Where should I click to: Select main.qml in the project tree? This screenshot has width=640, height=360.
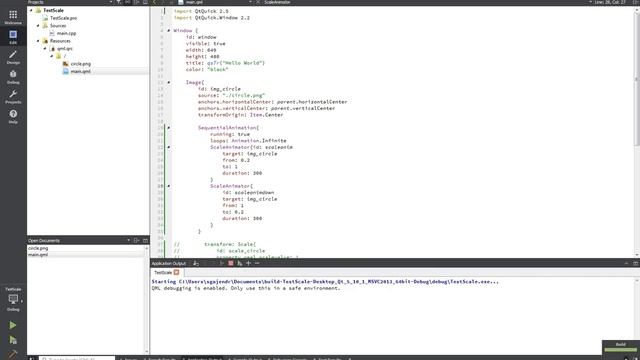80,71
